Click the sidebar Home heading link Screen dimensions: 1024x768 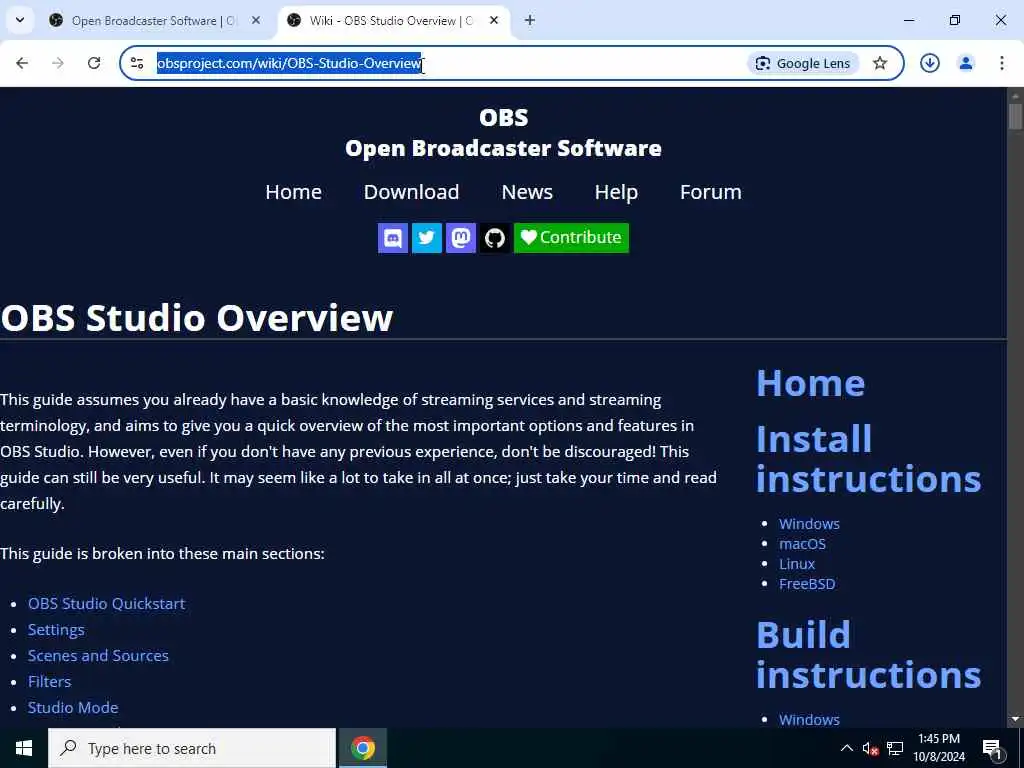[x=810, y=383]
